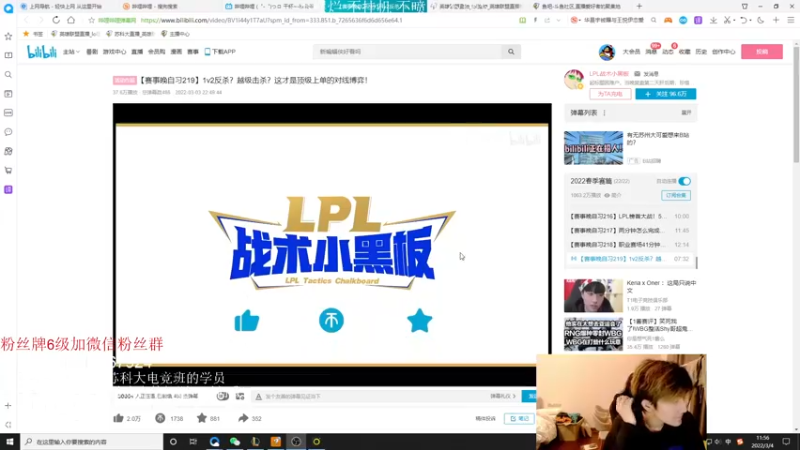
Task: Open the chat bubble icon in left sidebar
Action: pos(8,132)
